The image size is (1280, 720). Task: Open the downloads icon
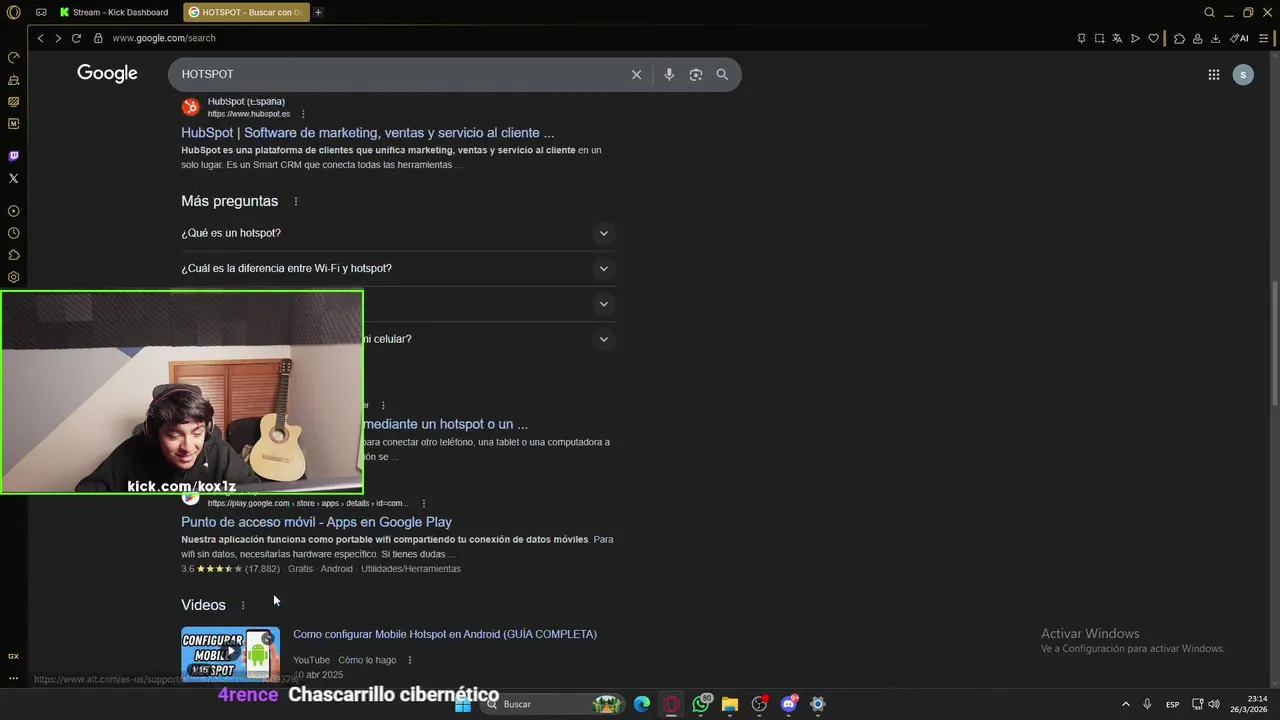tap(1215, 38)
